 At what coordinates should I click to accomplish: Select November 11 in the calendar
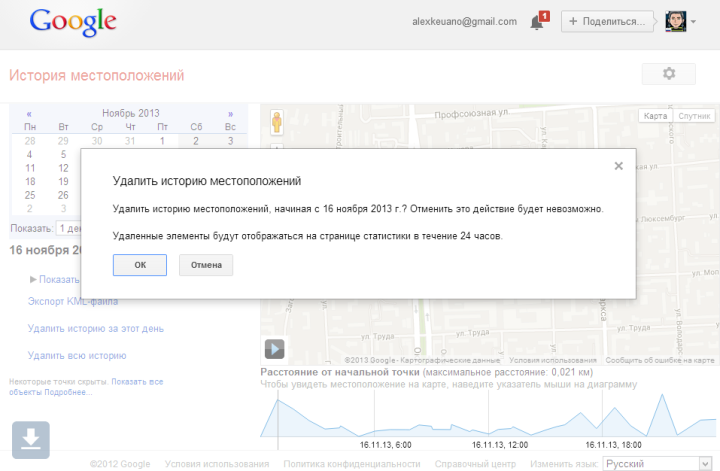point(30,168)
